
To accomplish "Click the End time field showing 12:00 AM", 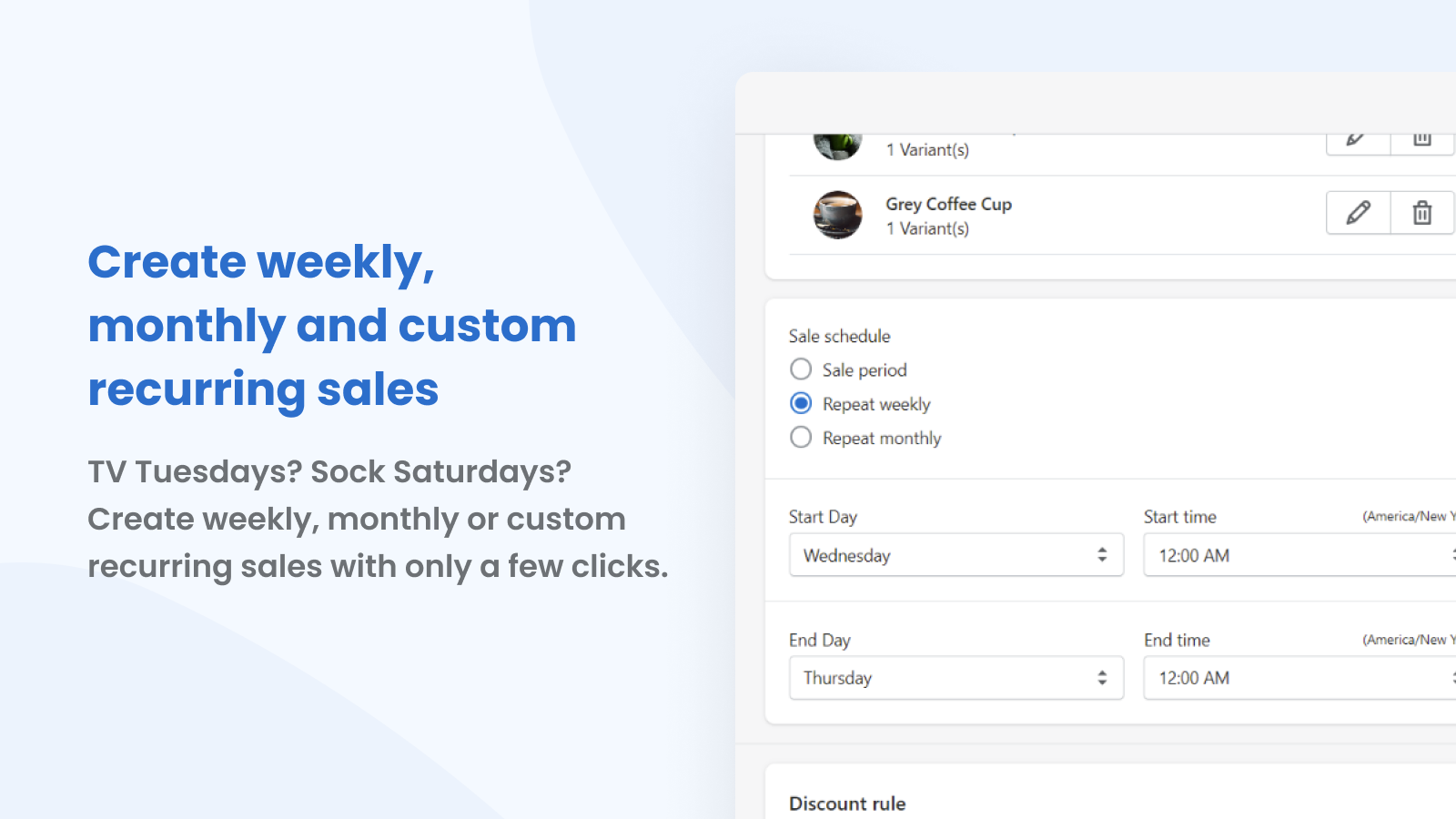I will pos(1292,678).
